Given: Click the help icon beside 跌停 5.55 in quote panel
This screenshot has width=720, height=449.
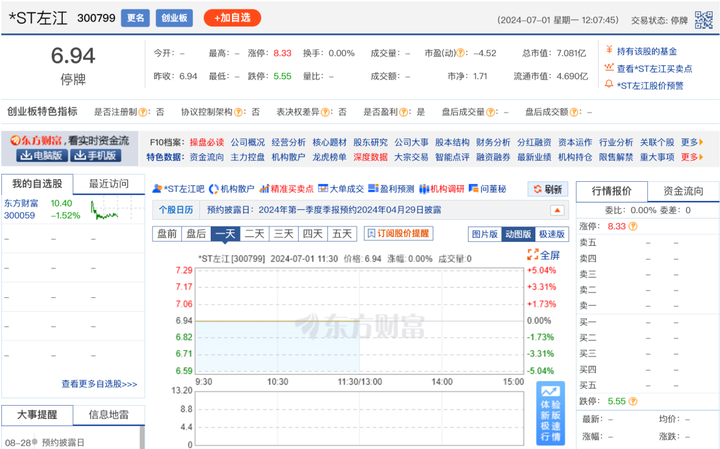Looking at the screenshot, I should coord(633,401).
